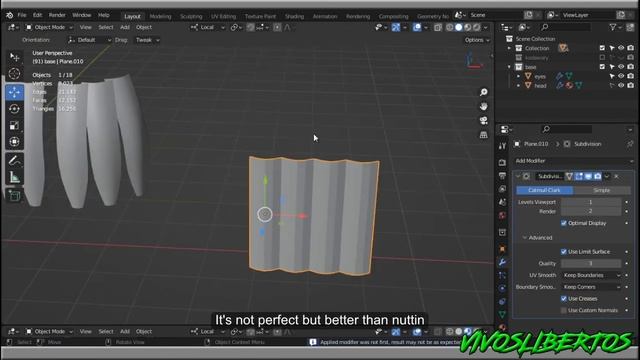The width and height of the screenshot is (640, 360).
Task: Switch perspective/orthographic grid icon
Action: (484, 135)
